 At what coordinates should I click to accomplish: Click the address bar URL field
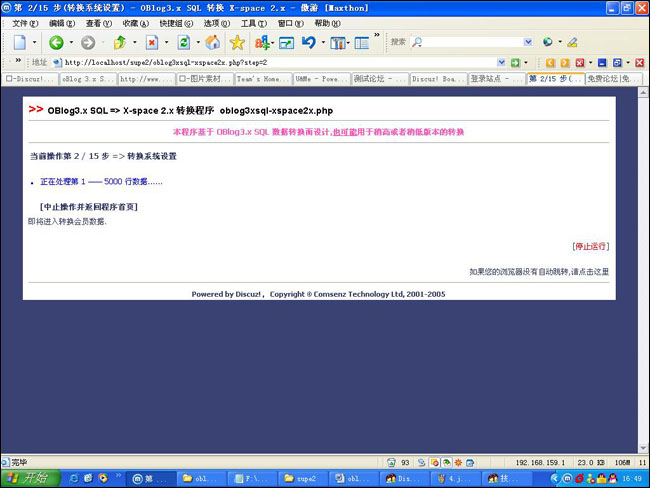(280, 63)
